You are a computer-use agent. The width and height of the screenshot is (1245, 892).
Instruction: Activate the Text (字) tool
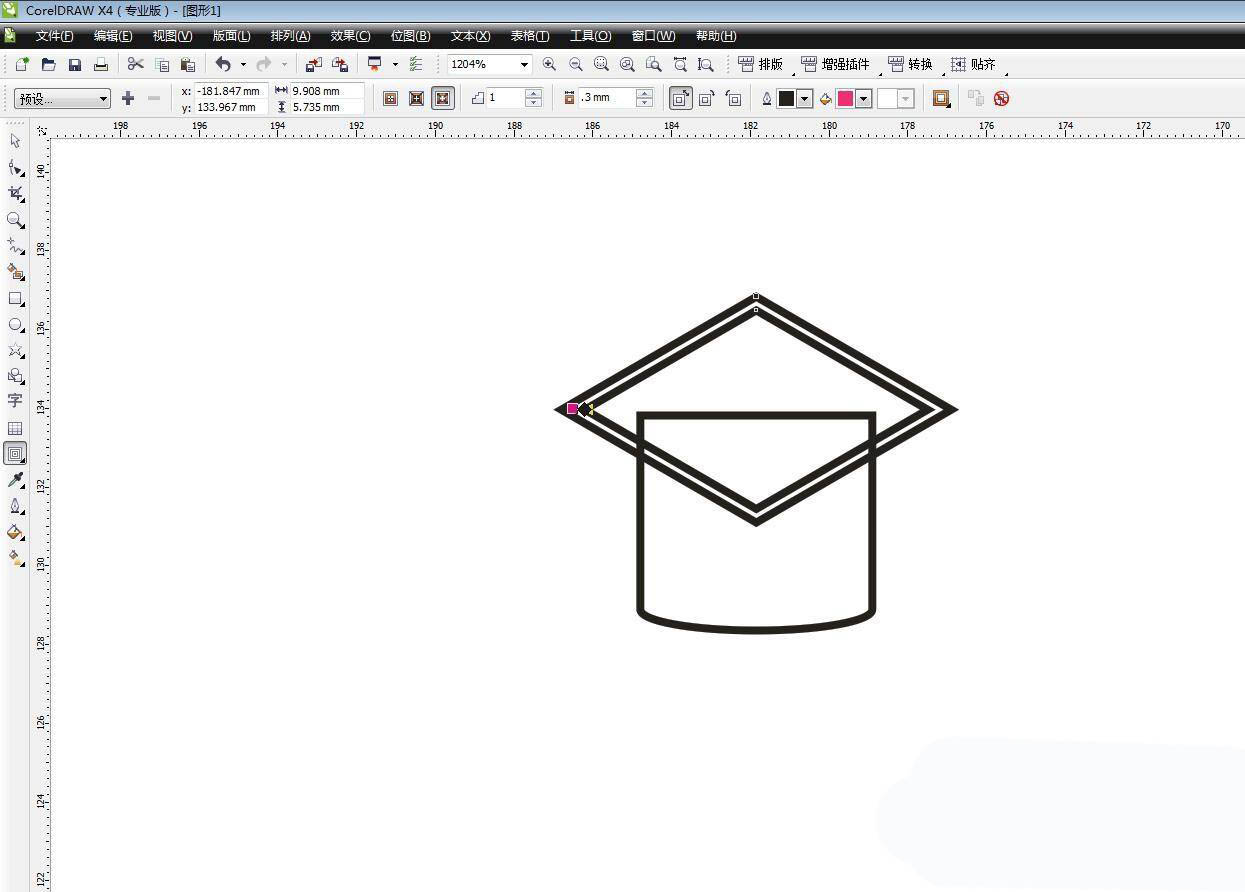point(15,401)
